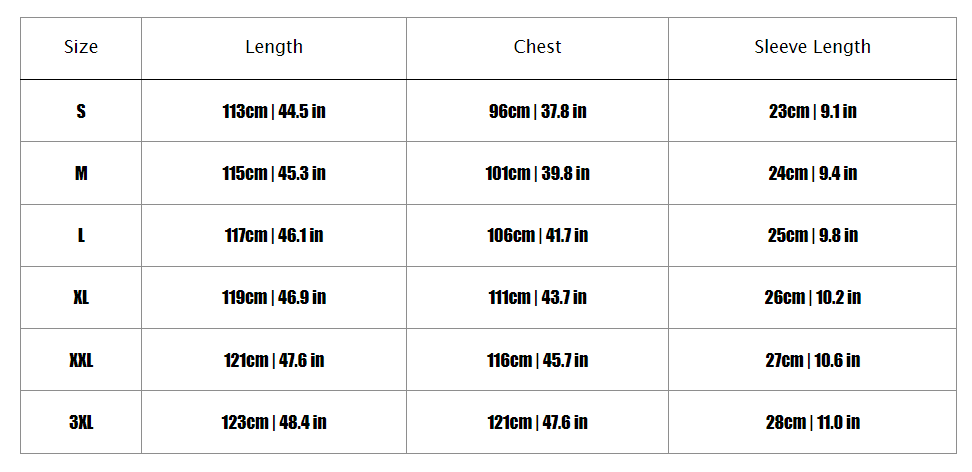Click the 113cm | 44.5 in length cell

tap(274, 111)
